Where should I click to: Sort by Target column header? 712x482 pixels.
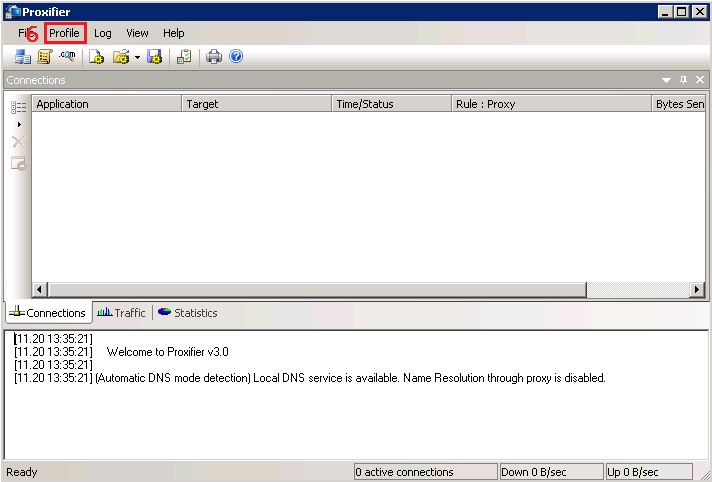point(257,104)
